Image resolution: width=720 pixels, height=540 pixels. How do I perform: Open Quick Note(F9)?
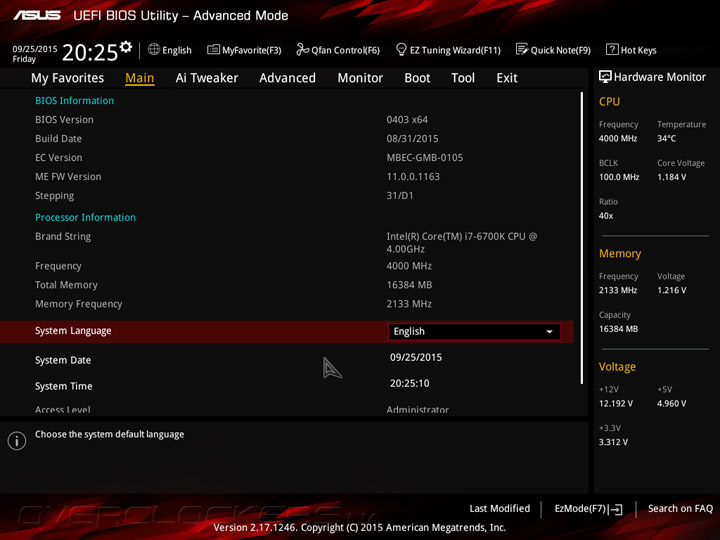click(553, 50)
